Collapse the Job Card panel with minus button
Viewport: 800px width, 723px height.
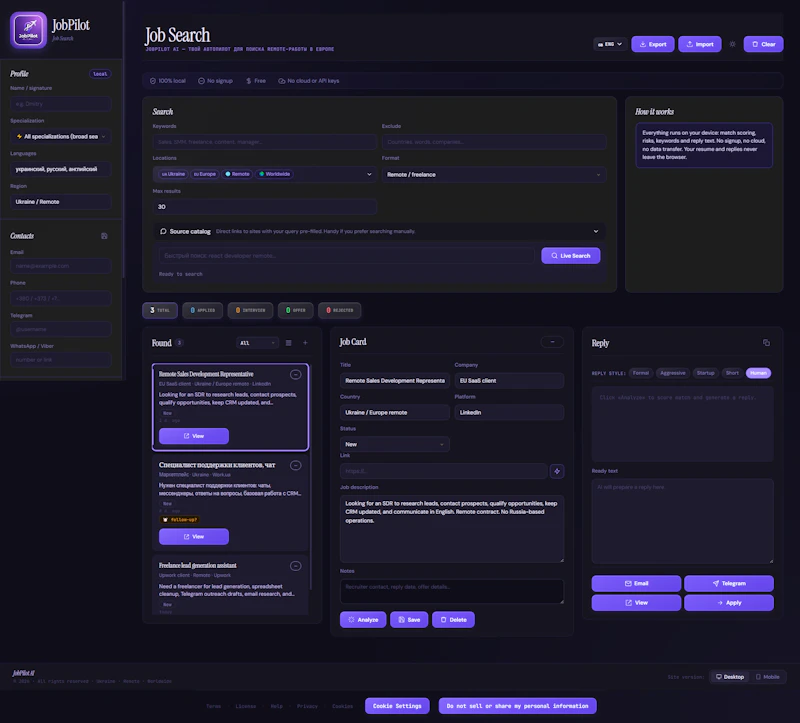pyautogui.click(x=552, y=342)
